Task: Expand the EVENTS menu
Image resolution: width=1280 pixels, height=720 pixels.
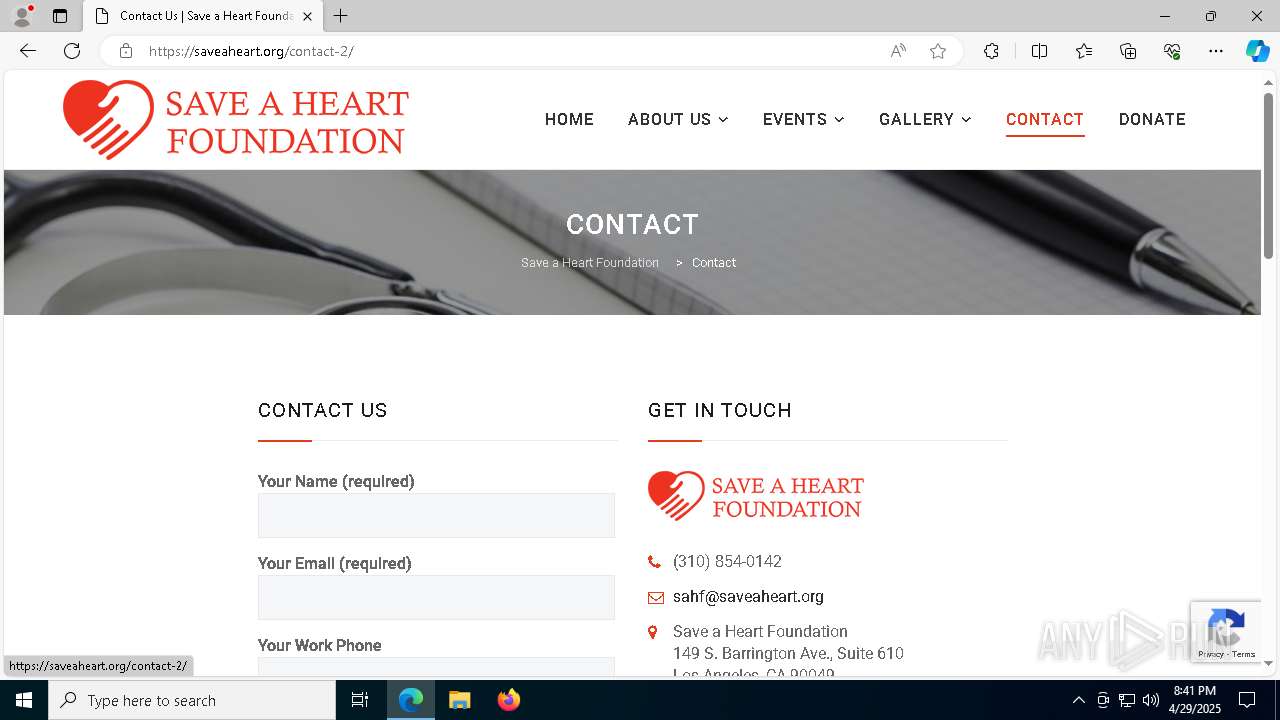Action: [x=803, y=119]
